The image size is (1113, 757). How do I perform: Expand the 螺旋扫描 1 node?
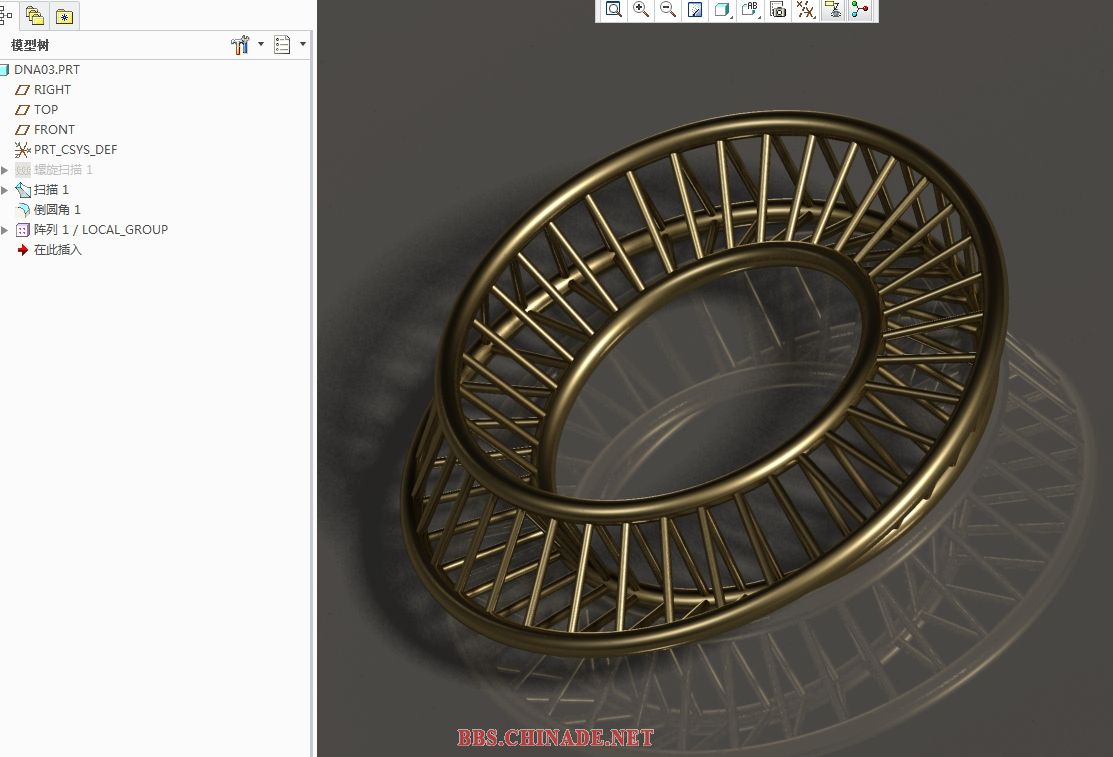coord(4,170)
